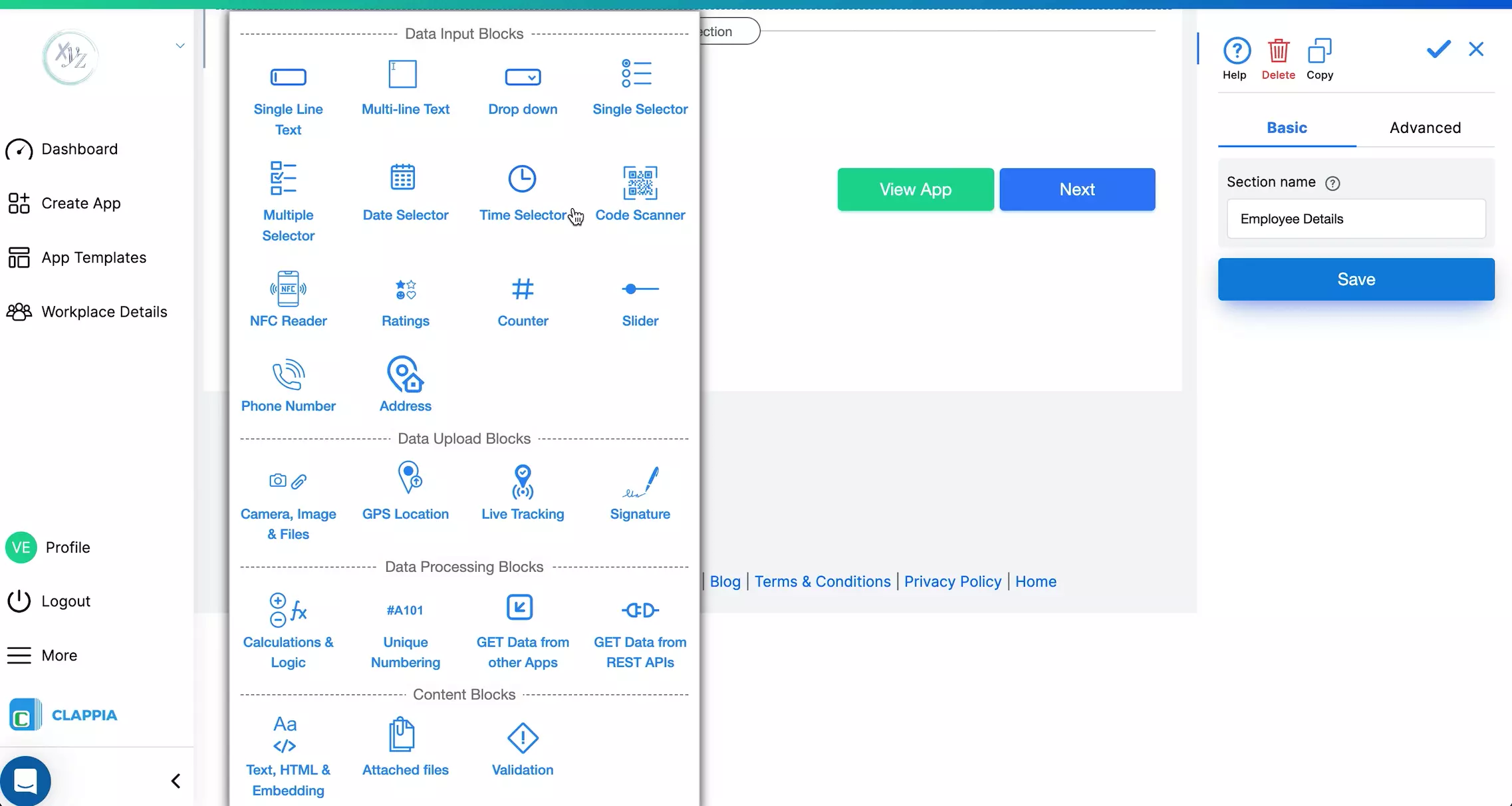
Task: Collapse the left sidebar with the chevron
Action: pyautogui.click(x=176, y=781)
